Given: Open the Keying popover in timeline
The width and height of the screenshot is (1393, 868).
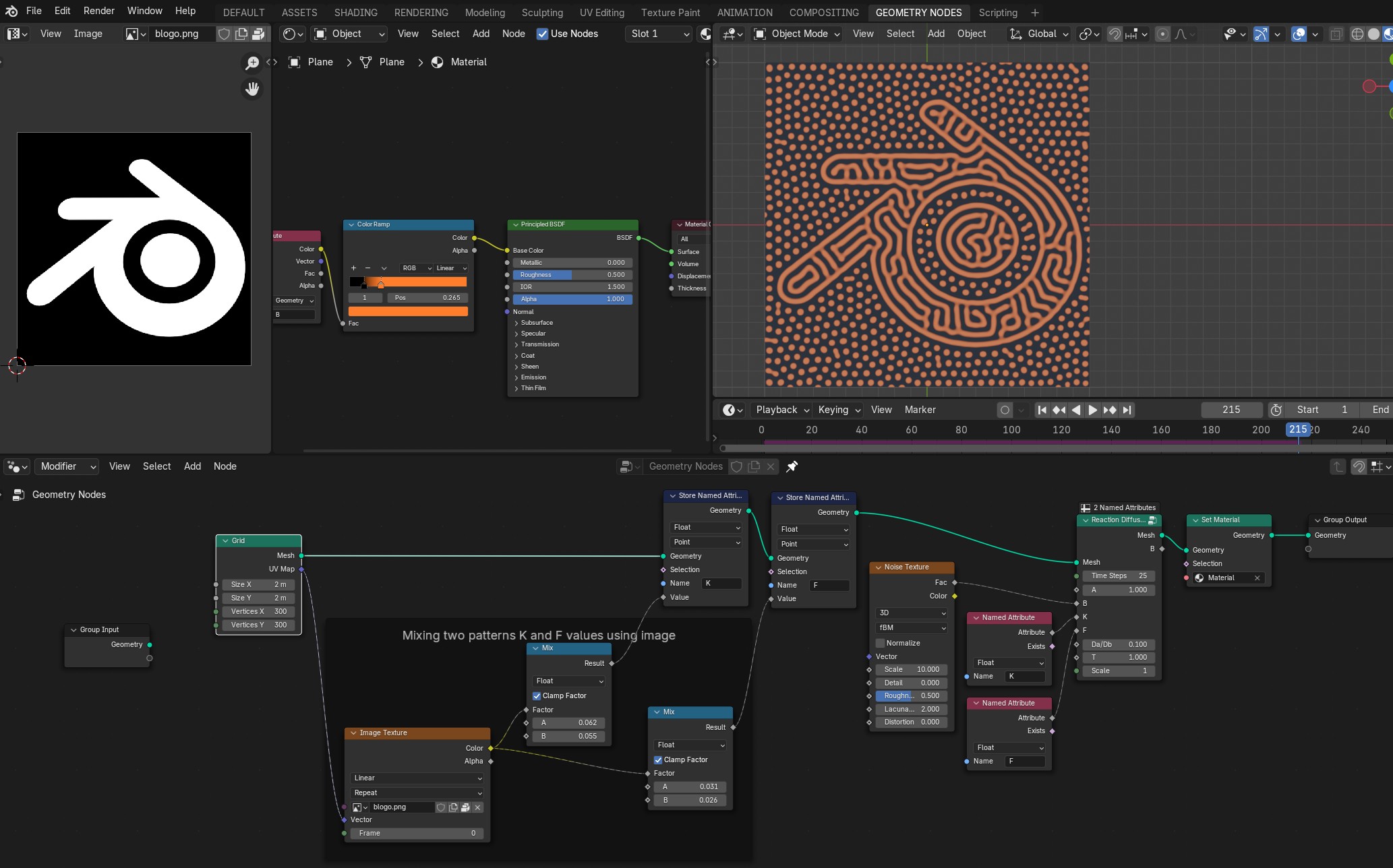Looking at the screenshot, I should [839, 410].
